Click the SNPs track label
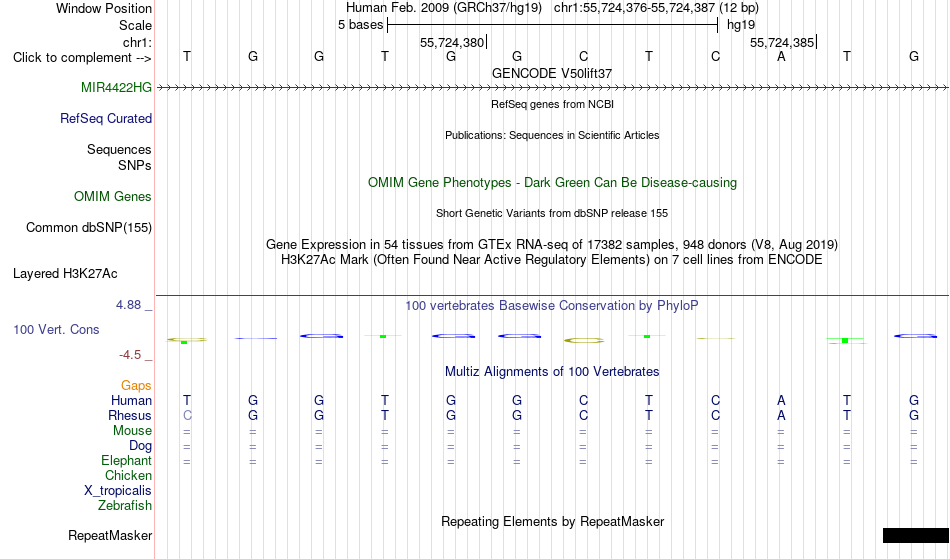950x559 pixels. (x=135, y=165)
